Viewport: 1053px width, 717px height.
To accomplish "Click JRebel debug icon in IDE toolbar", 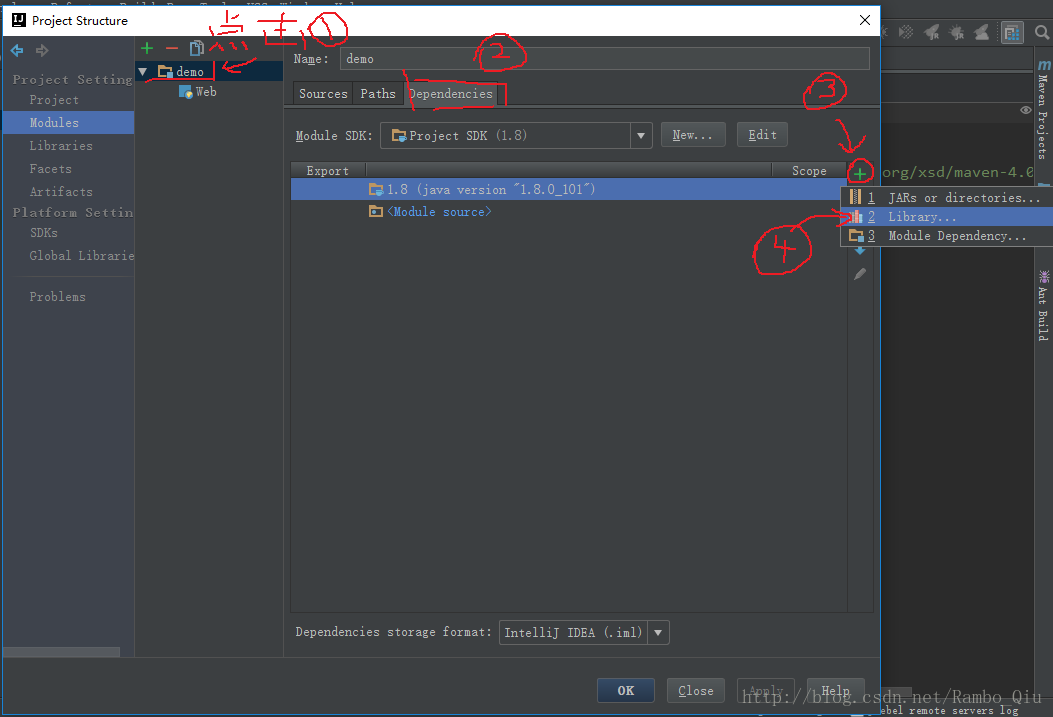I will pyautogui.click(x=956, y=32).
